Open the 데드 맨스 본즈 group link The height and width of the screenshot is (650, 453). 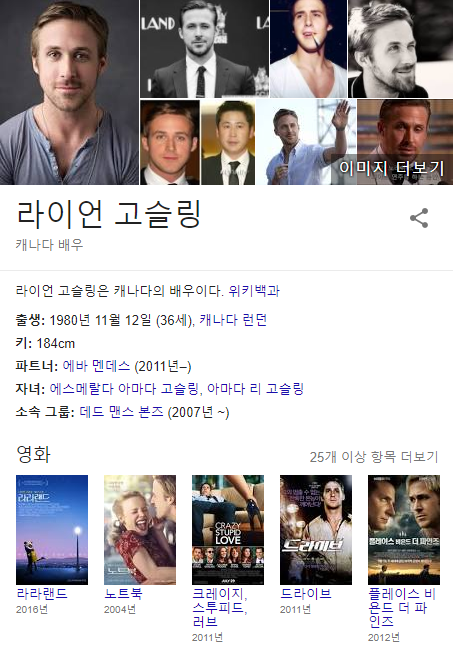tap(121, 412)
